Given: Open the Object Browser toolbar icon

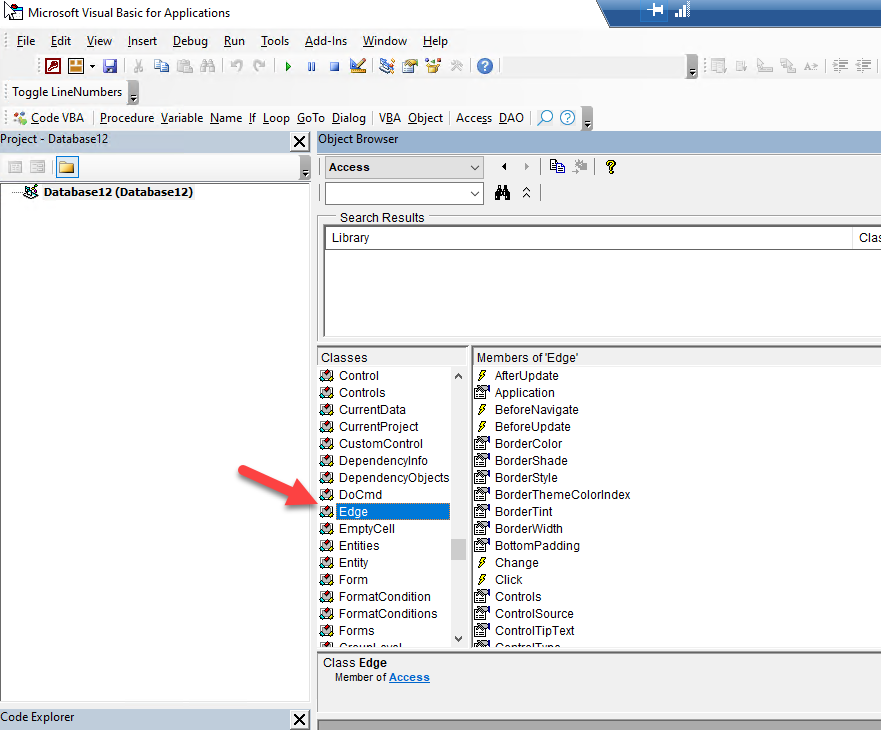Looking at the screenshot, I should pyautogui.click(x=433, y=66).
